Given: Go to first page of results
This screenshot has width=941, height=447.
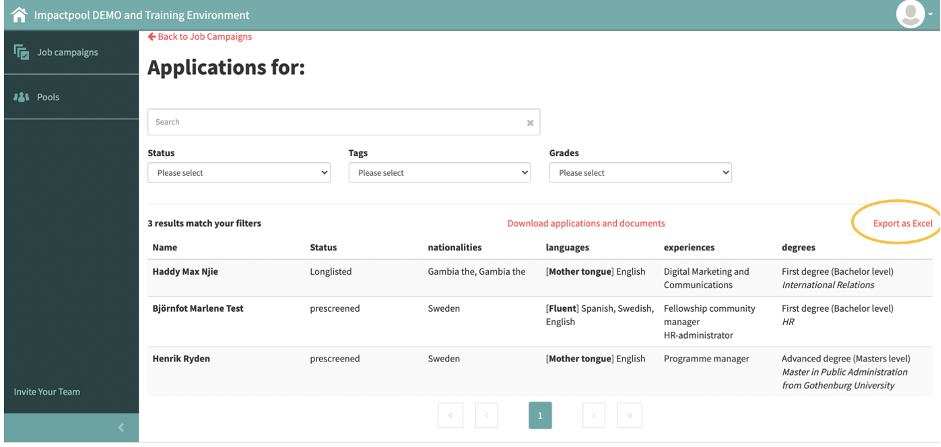Looking at the screenshot, I should click(x=450, y=415).
